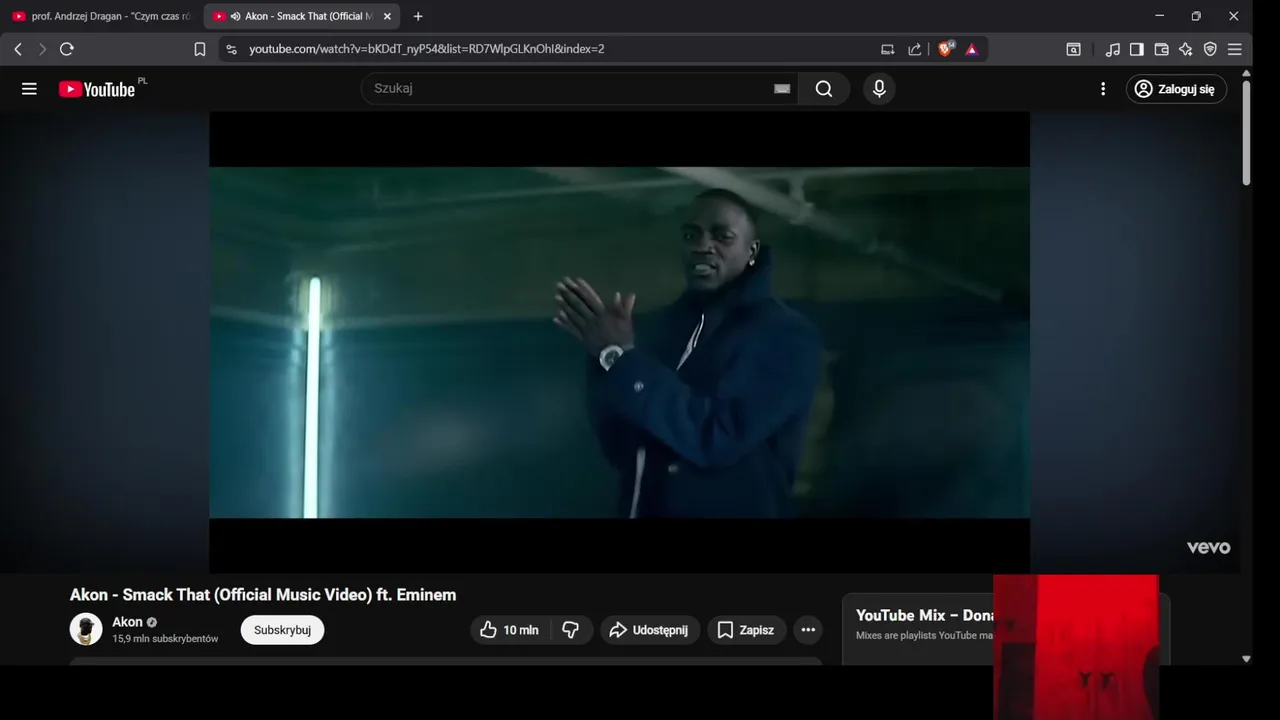1280x720 pixels.
Task: Open Akon channel avatar
Action: [x=86, y=629]
